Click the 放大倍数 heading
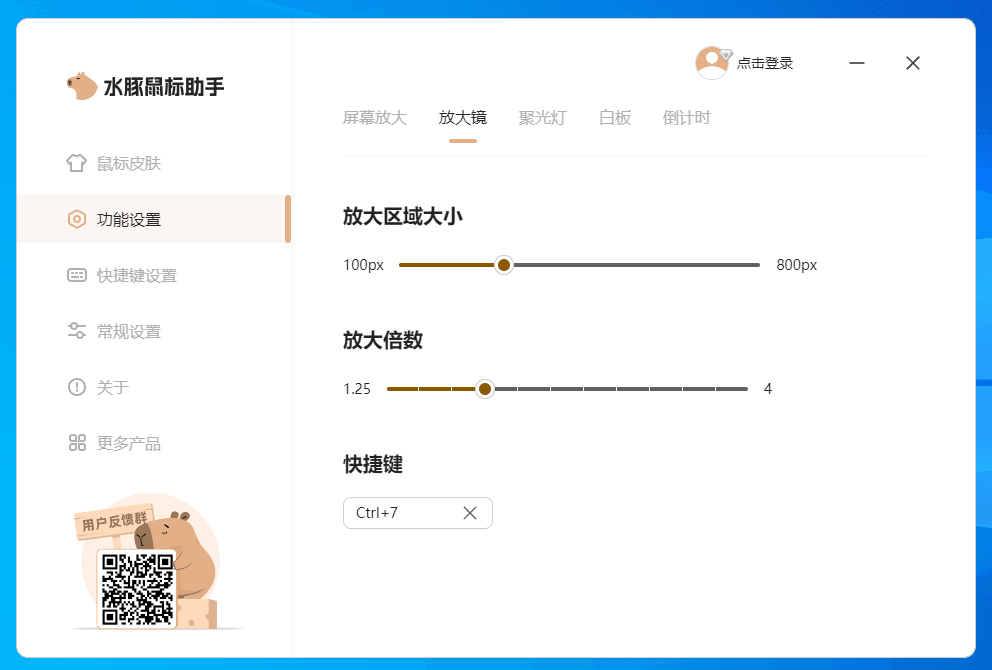Image resolution: width=992 pixels, height=670 pixels. [383, 340]
